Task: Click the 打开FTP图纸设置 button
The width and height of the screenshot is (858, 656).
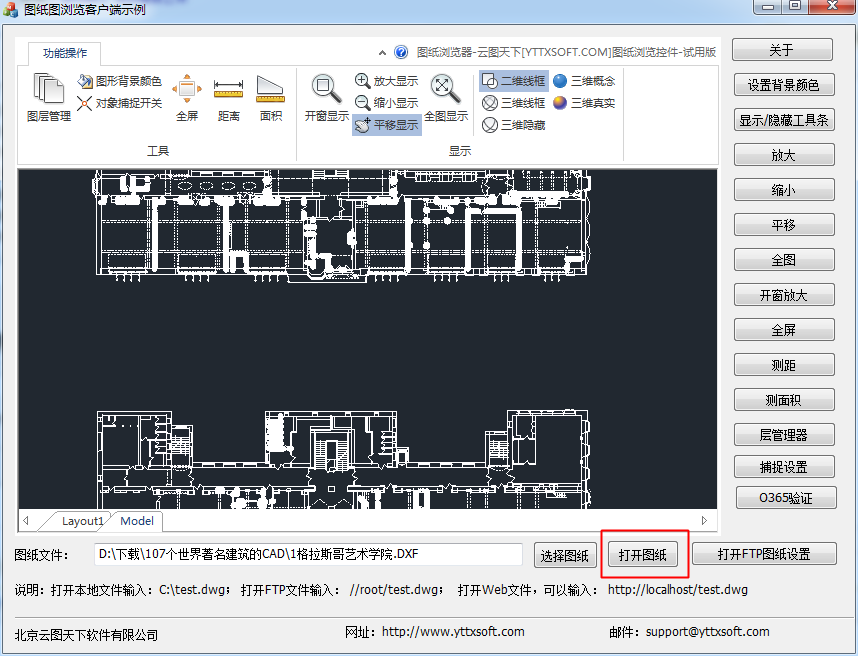Action: pos(764,554)
